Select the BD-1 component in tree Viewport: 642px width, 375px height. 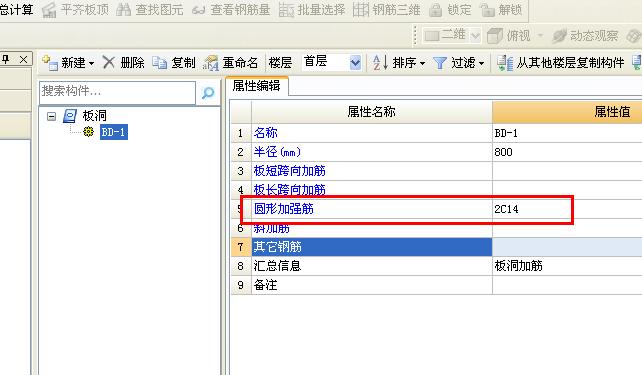[x=114, y=132]
